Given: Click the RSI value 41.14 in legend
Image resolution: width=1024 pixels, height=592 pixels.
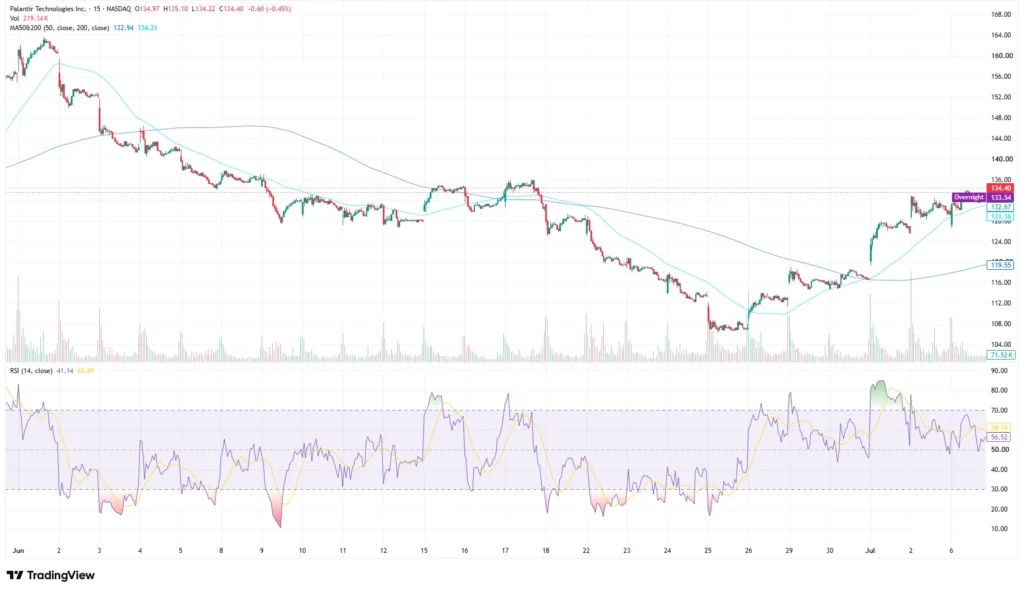Looking at the screenshot, I should point(65,370).
